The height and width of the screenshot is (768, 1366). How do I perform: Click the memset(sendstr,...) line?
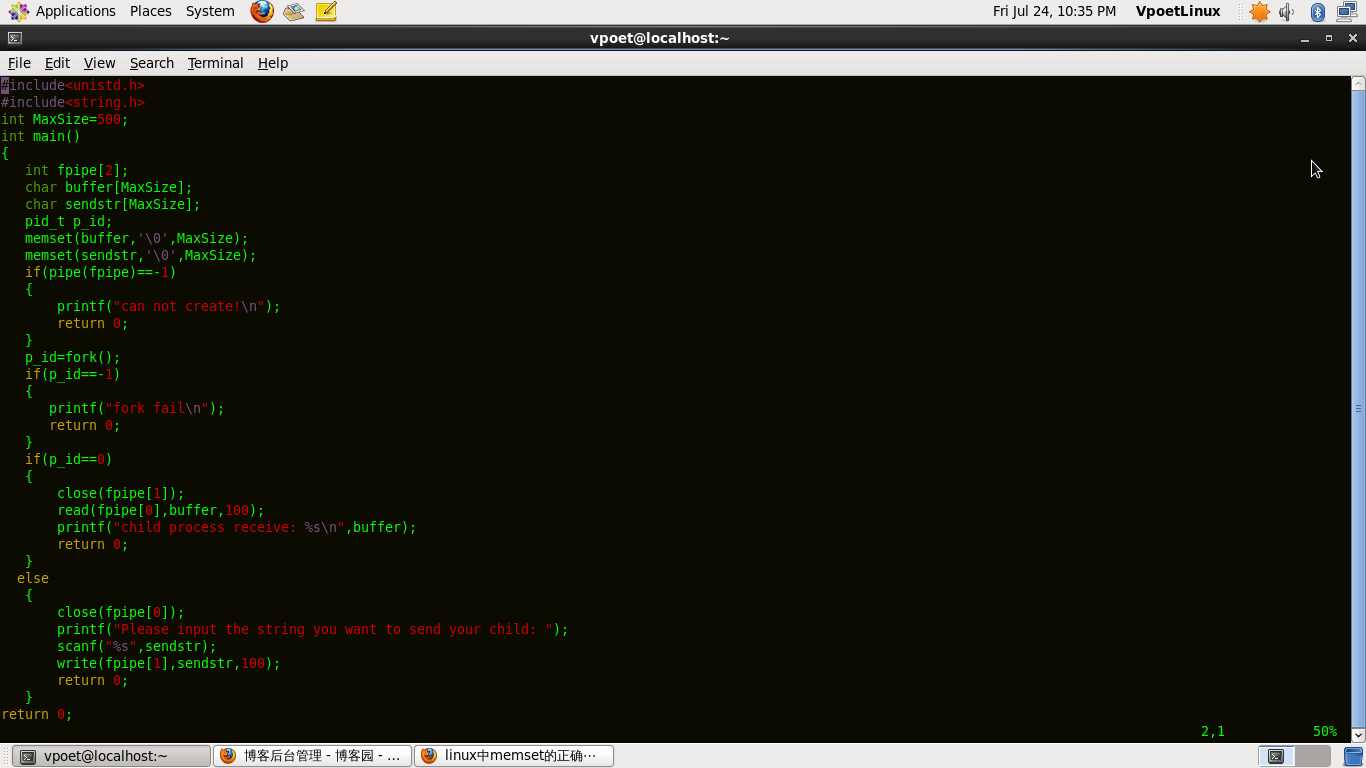[141, 255]
